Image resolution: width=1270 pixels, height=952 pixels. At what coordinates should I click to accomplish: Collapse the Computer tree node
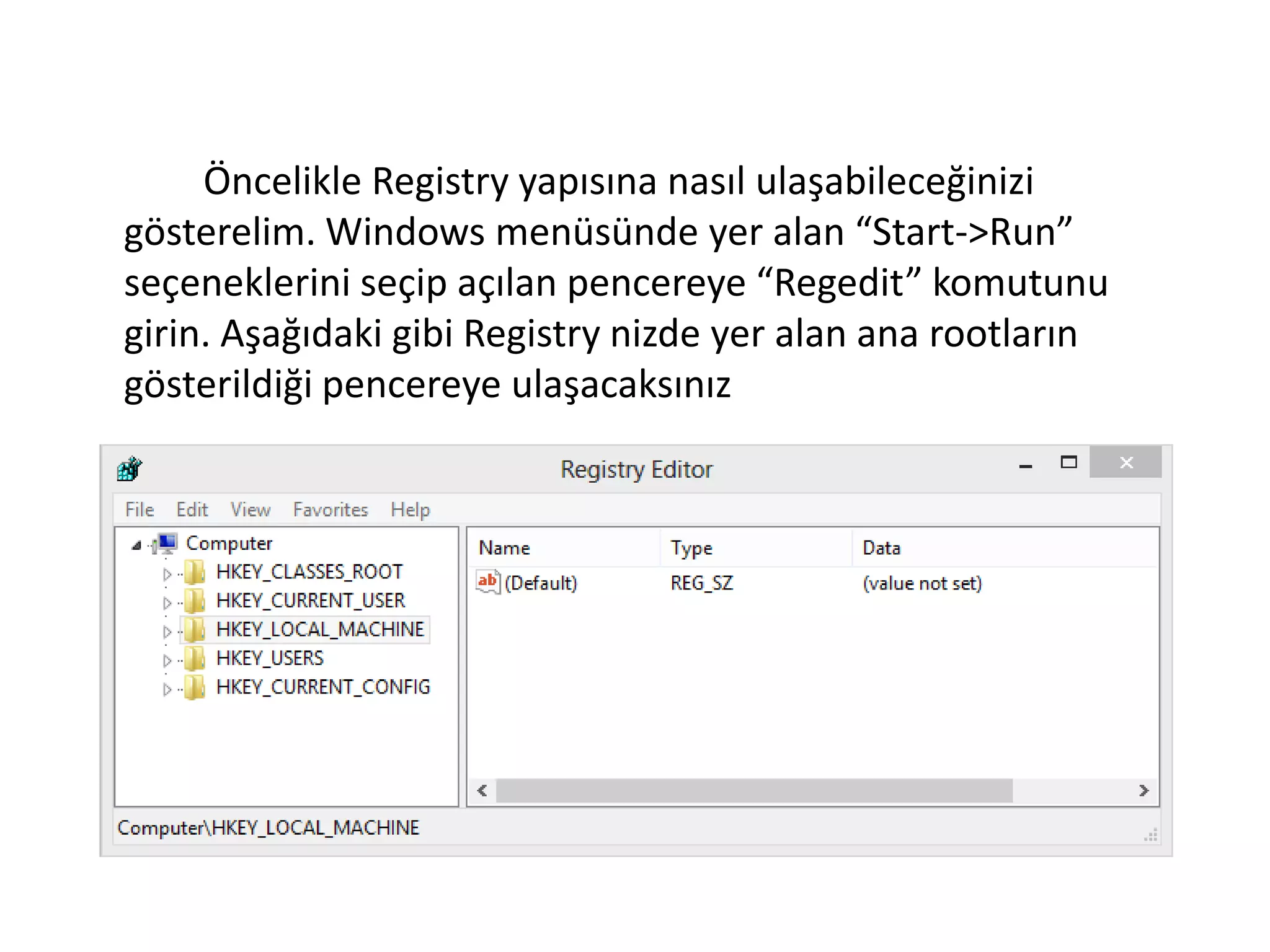coord(136,545)
